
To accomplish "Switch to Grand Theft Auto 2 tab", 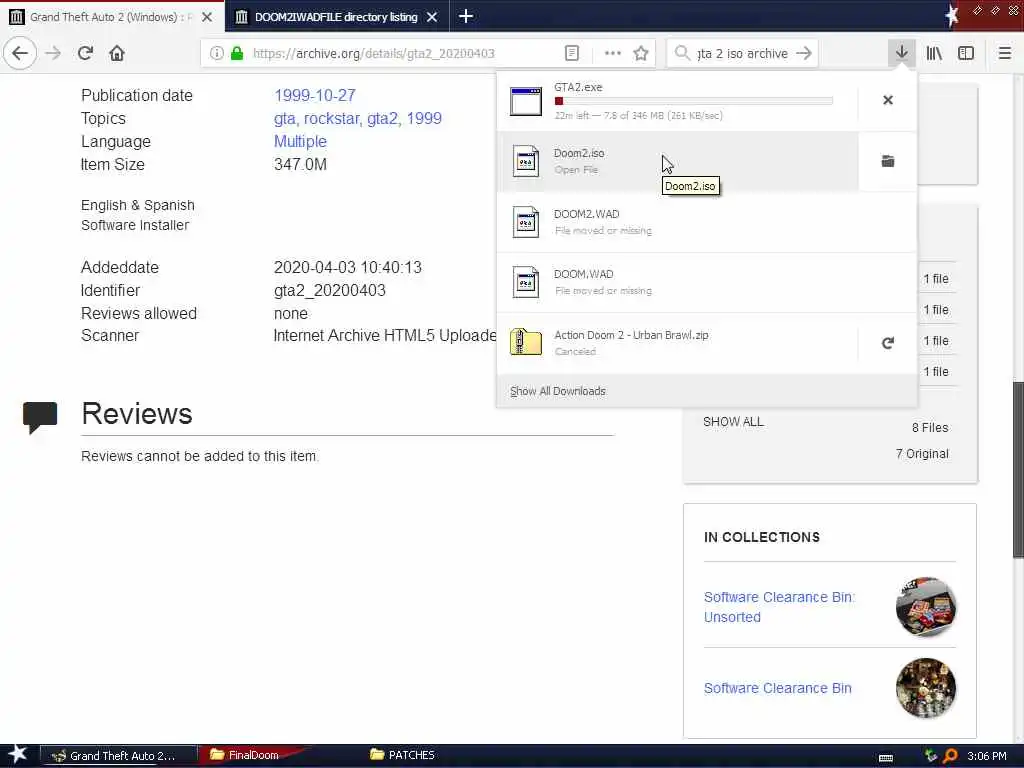I will click(111, 17).
